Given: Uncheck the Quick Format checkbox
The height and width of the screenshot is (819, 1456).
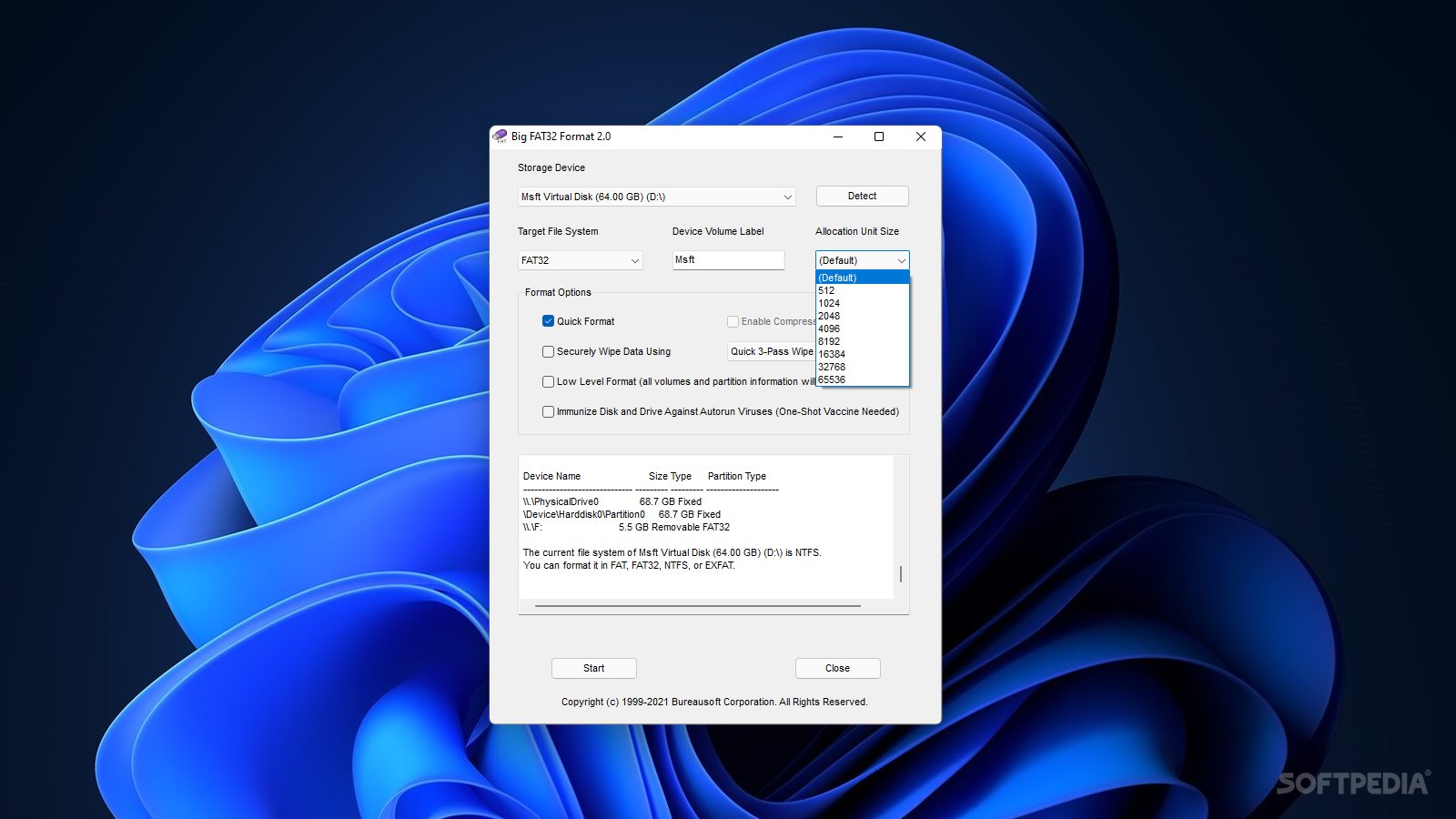Looking at the screenshot, I should pos(548,321).
